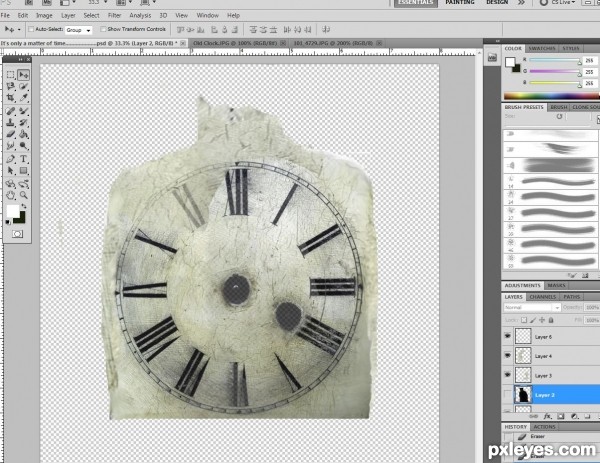Reset default foreground and background colors

[8, 222]
